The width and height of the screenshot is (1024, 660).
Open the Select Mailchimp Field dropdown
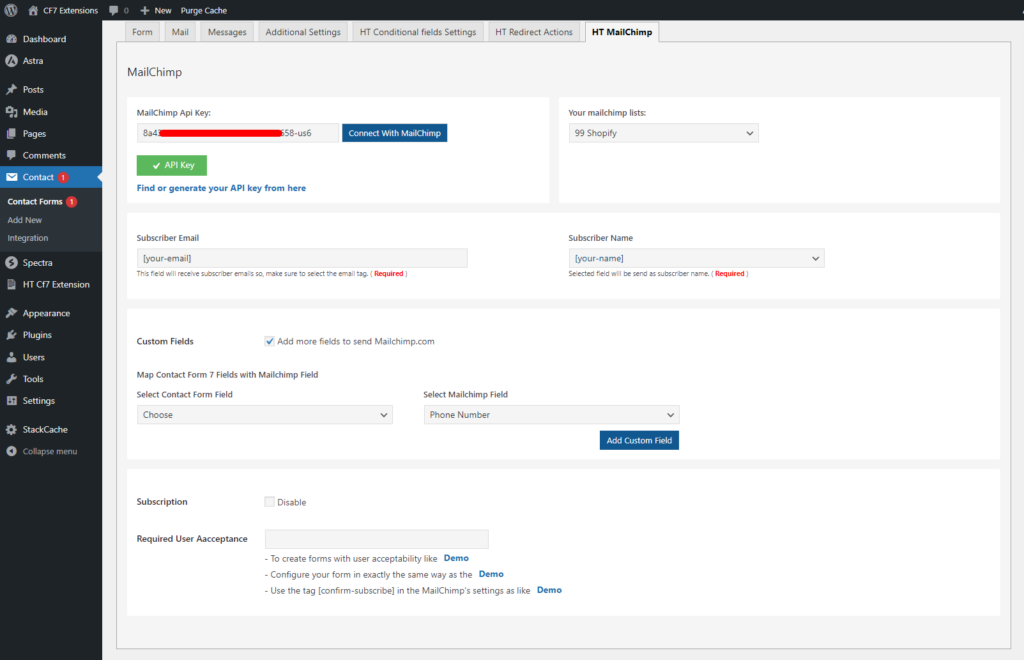click(551, 415)
